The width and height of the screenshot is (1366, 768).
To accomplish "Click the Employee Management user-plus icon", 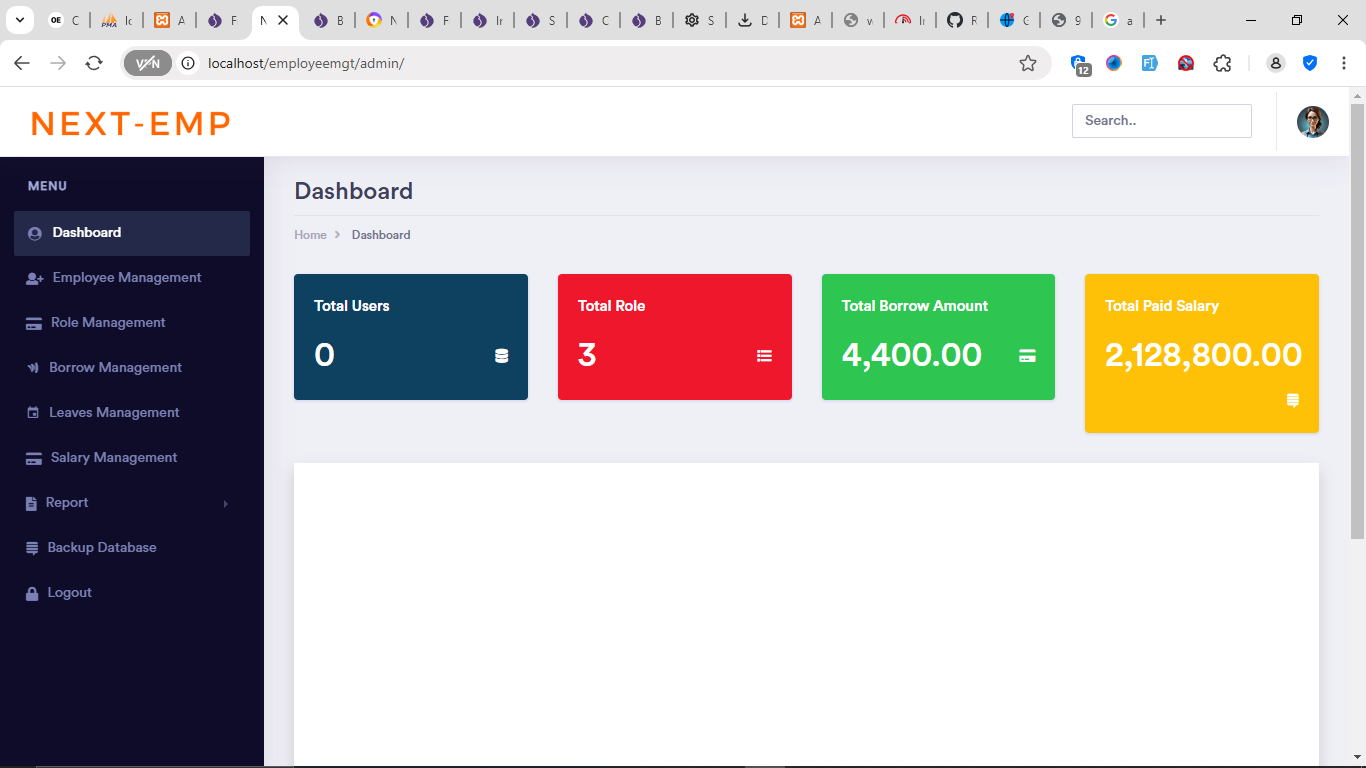I will [34, 278].
